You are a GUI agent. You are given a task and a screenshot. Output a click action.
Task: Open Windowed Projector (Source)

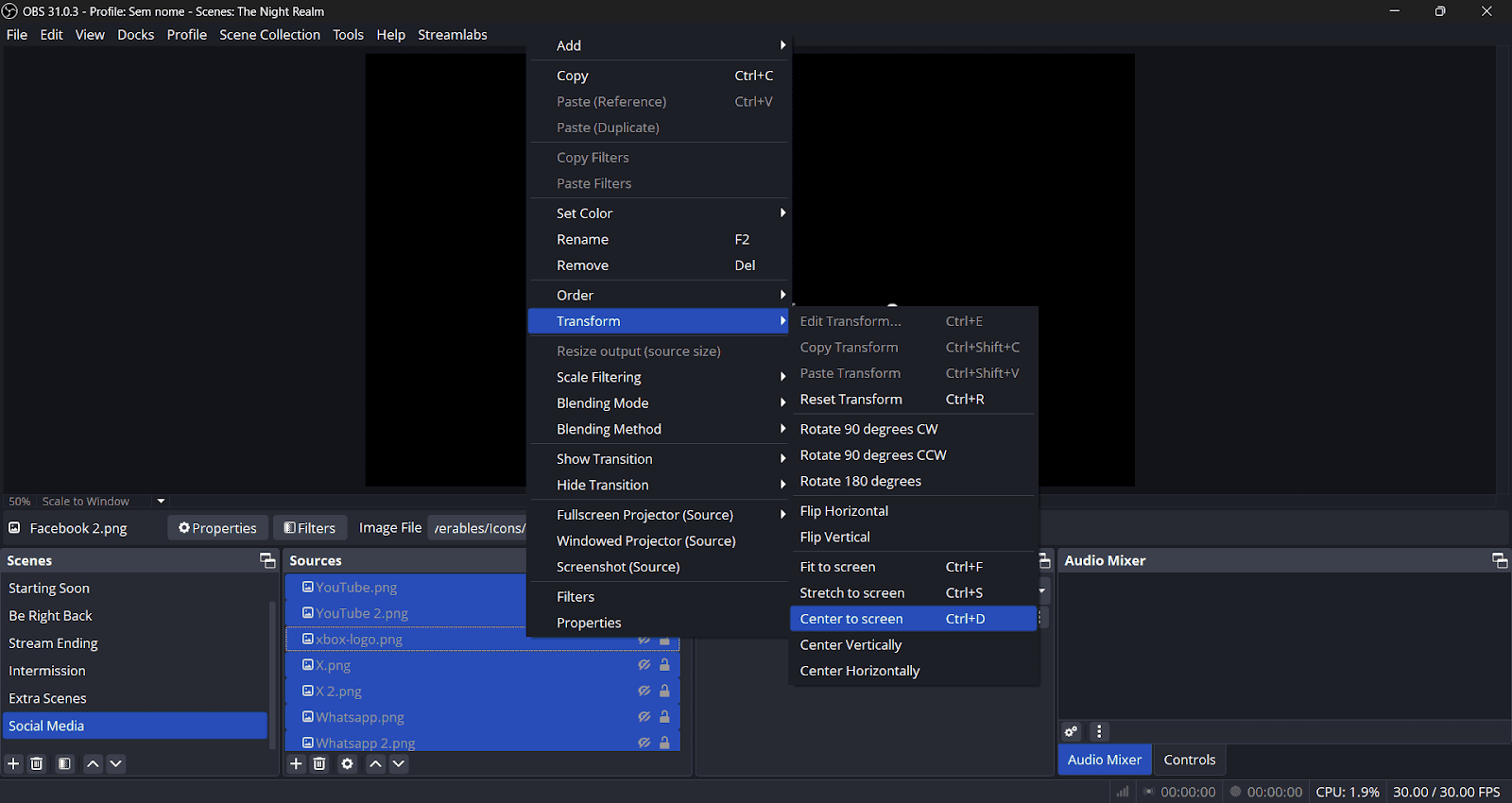tap(659, 541)
